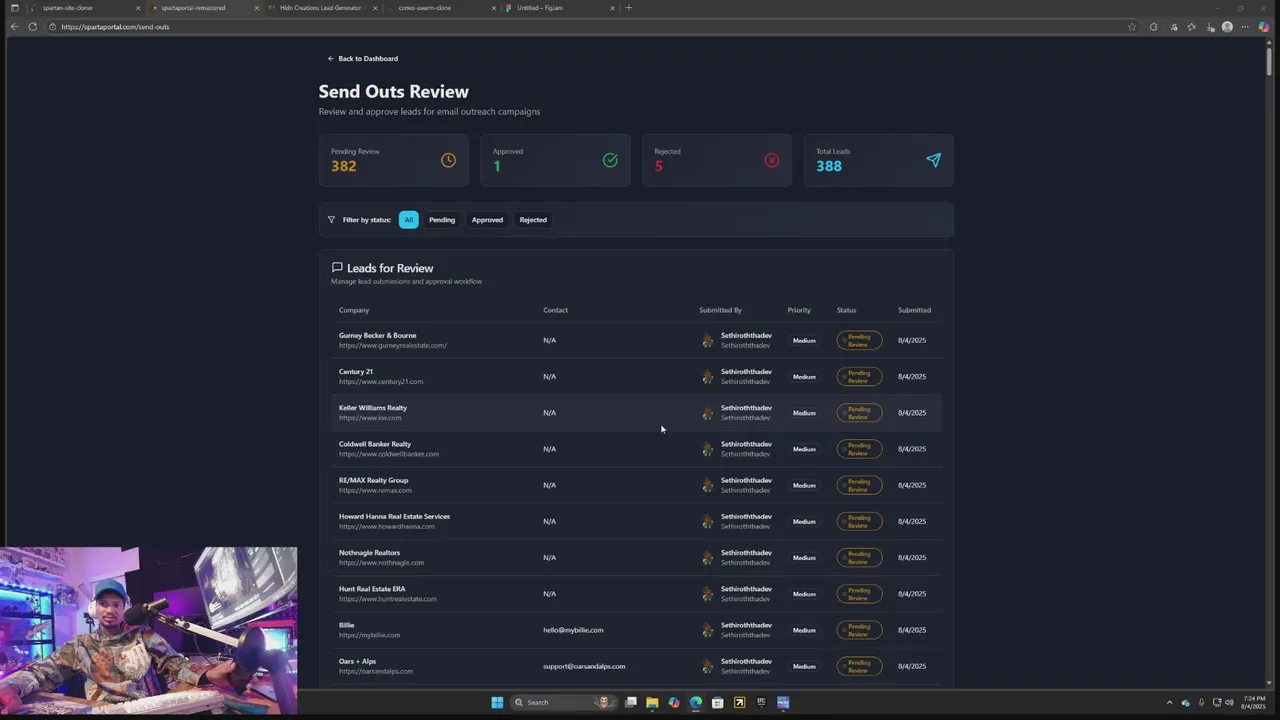Switch to convo-swarm-clone tab
The height and width of the screenshot is (720, 1280).
442,8
